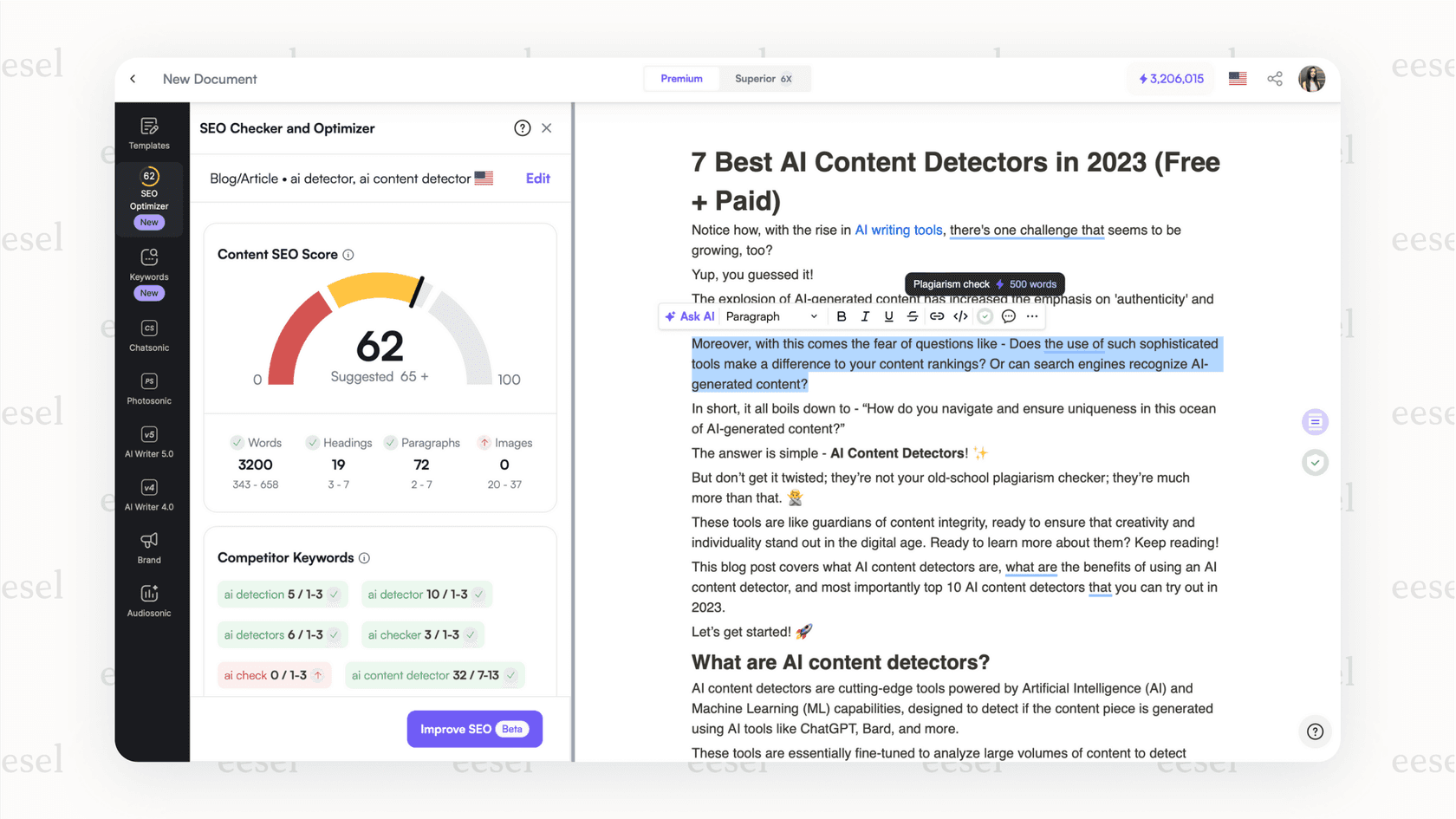Edit the Blog/Article SEO settings
Image resolution: width=1456 pixels, height=819 pixels.
(x=537, y=178)
